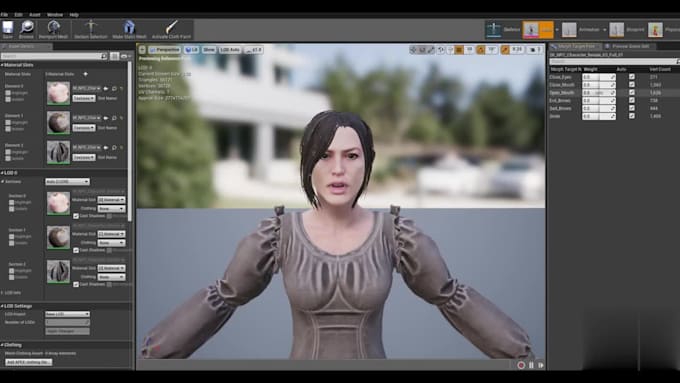The width and height of the screenshot is (680, 383).
Task: Switch to Animation editor mode
Action: (581, 29)
